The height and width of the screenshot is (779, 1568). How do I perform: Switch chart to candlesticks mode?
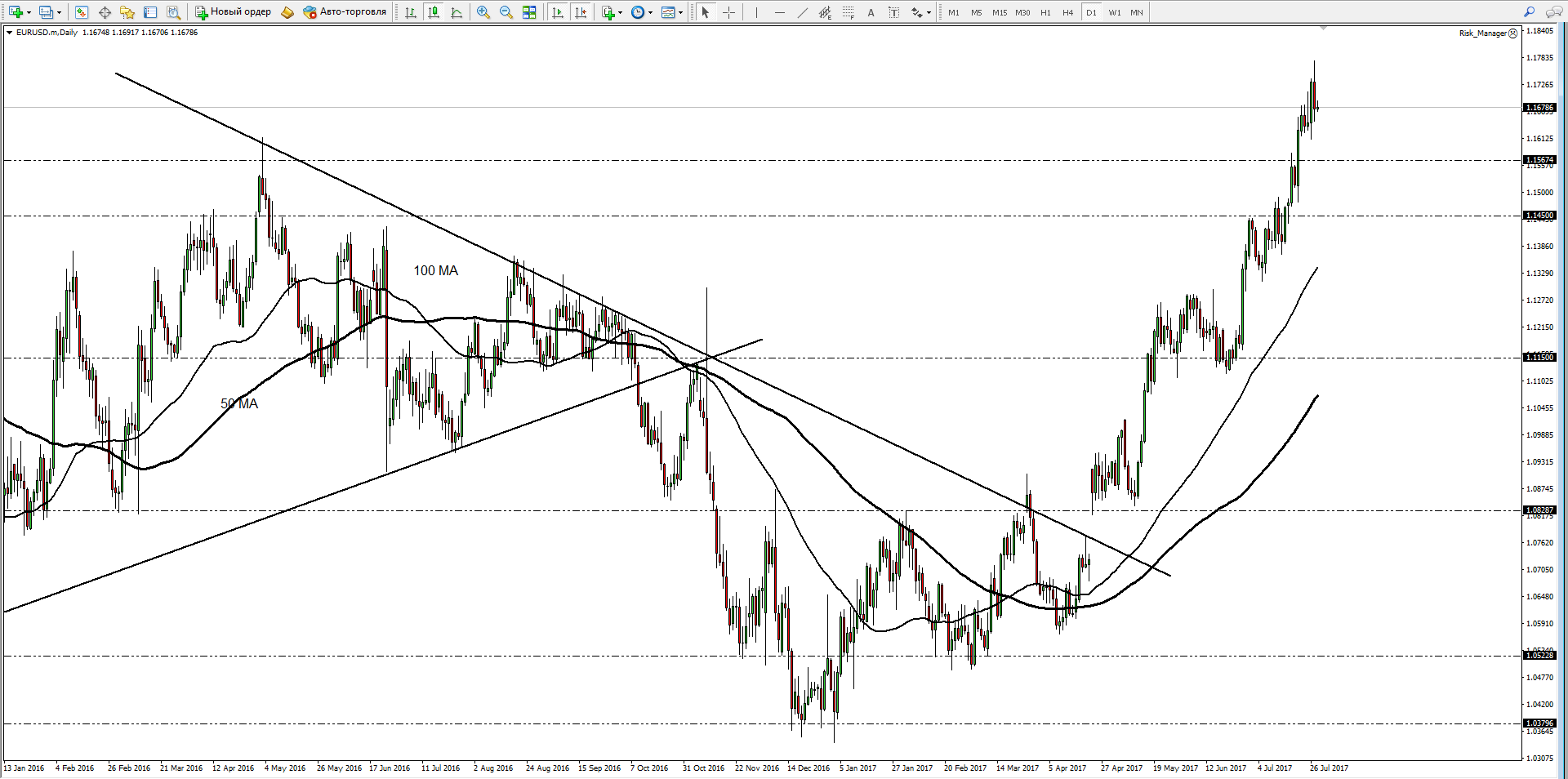434,12
